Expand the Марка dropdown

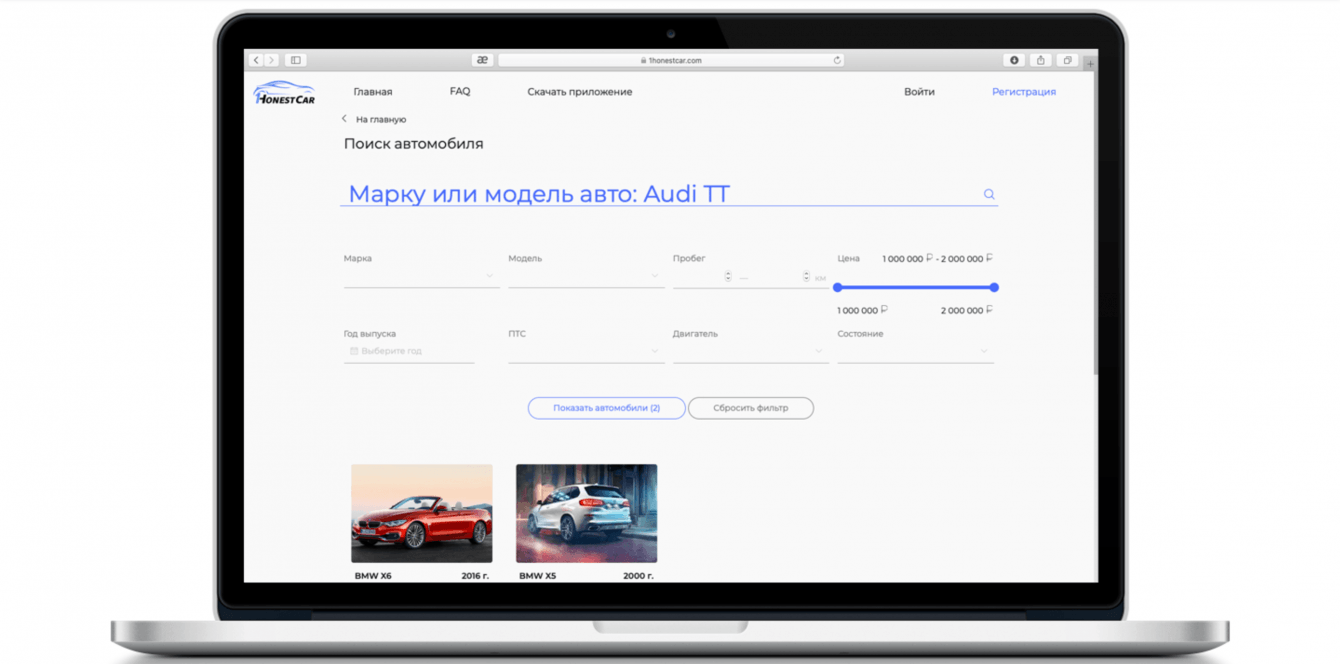point(421,276)
